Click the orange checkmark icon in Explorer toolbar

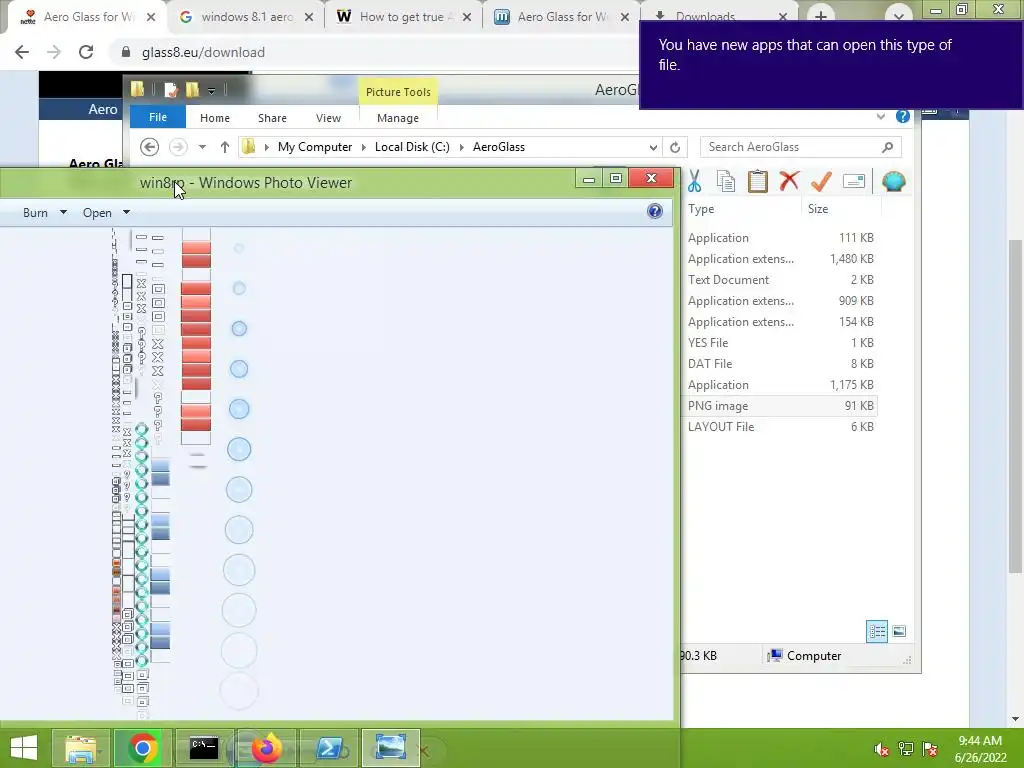pos(821,181)
